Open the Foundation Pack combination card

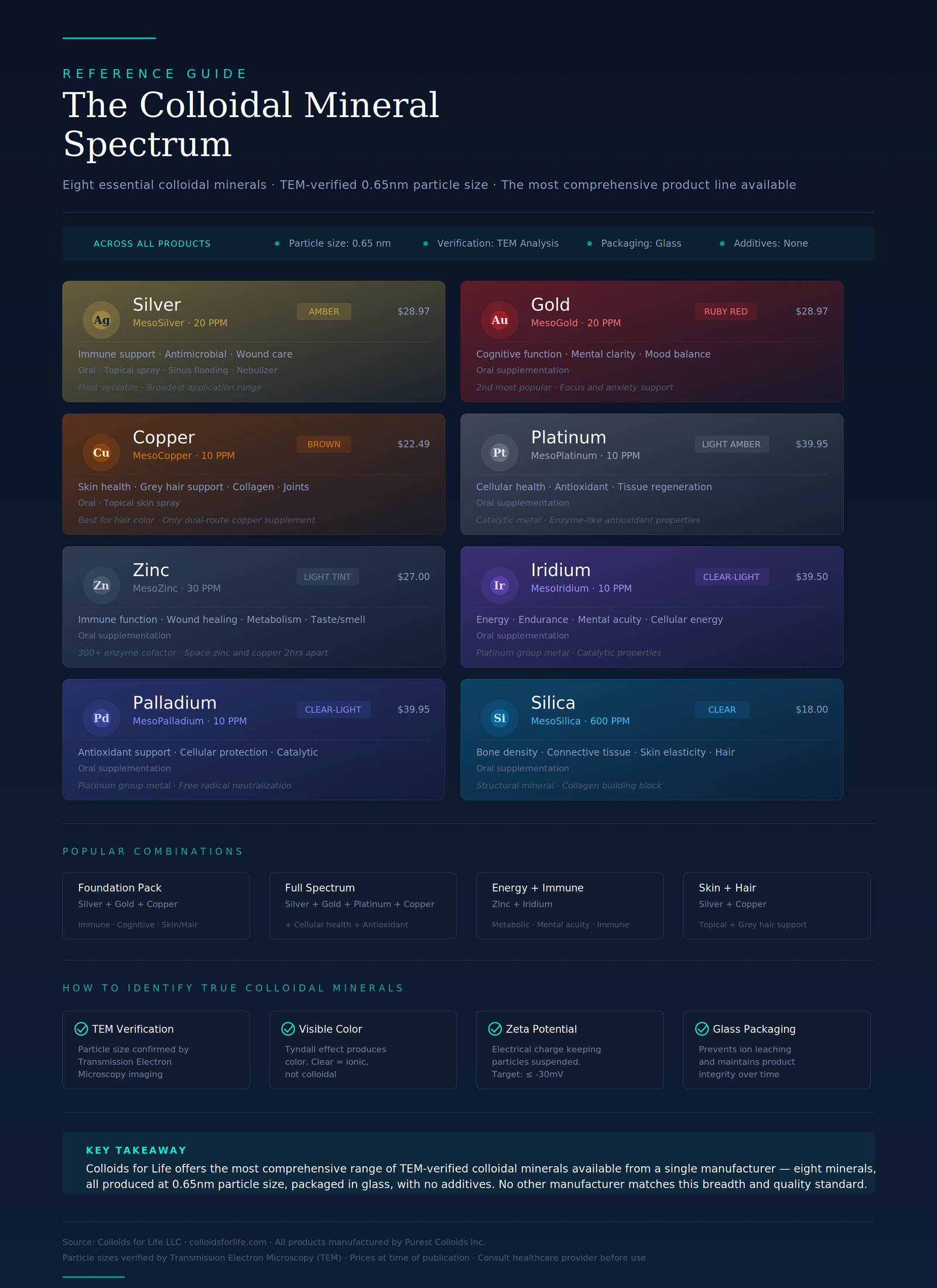(156, 906)
